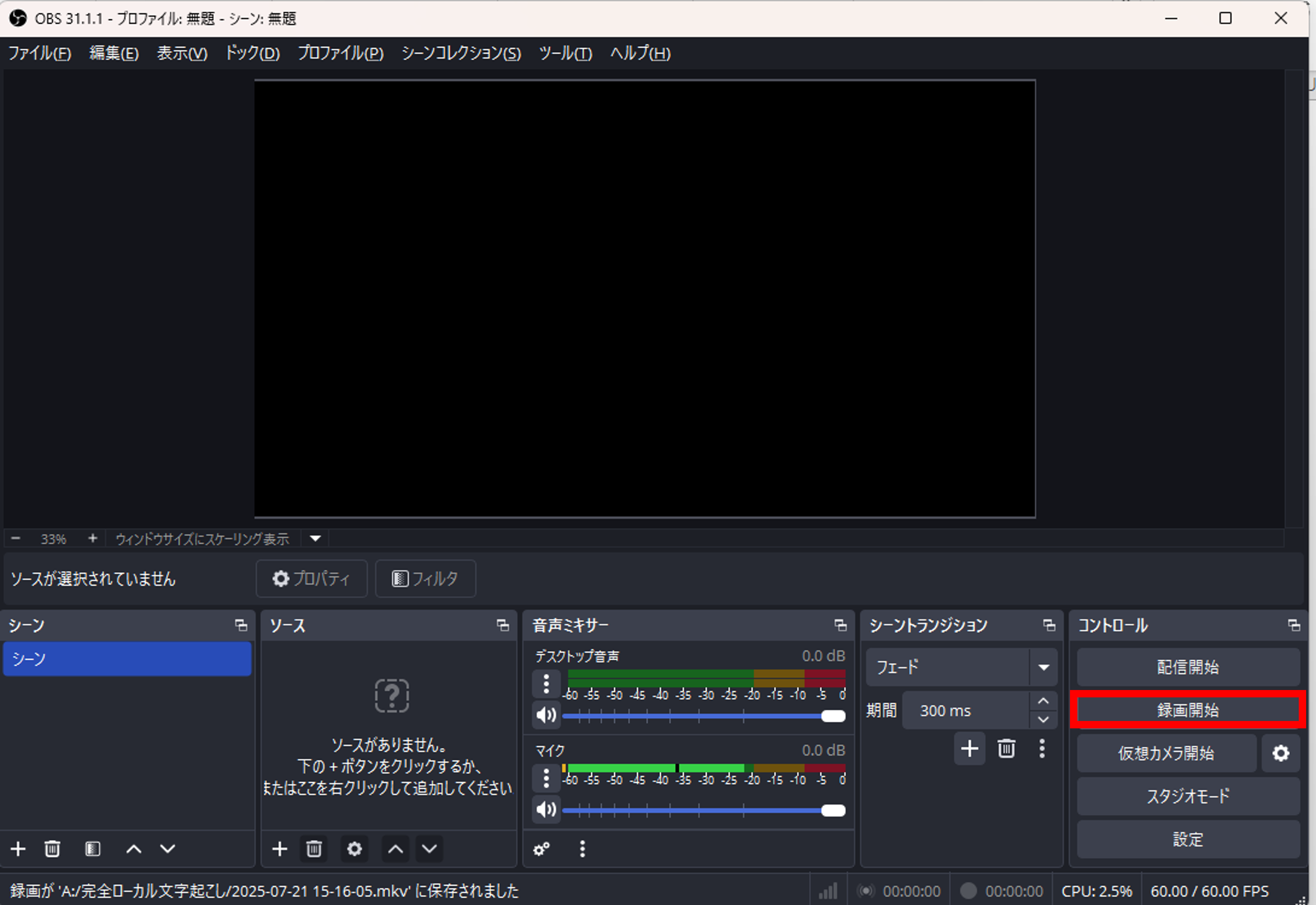This screenshot has width=1316, height=905.
Task: Click virtual camera settings gear icon
Action: pyautogui.click(x=1280, y=753)
